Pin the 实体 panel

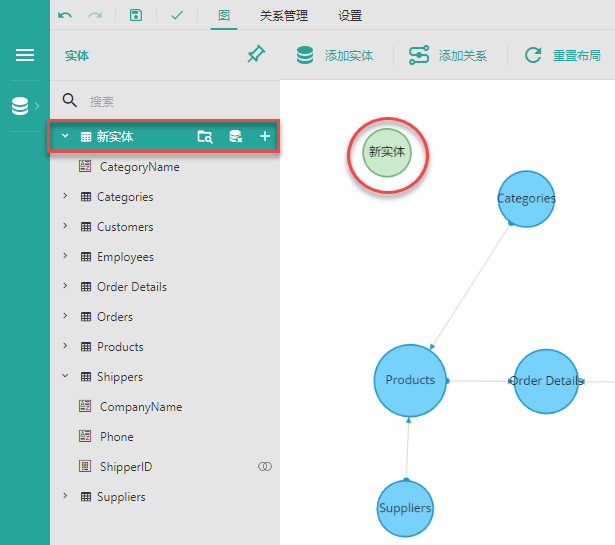click(256, 56)
